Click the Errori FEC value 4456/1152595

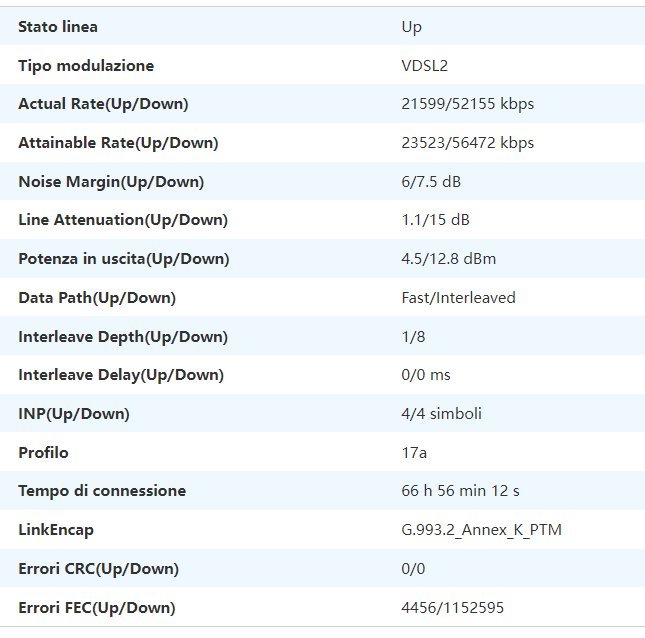click(x=452, y=608)
